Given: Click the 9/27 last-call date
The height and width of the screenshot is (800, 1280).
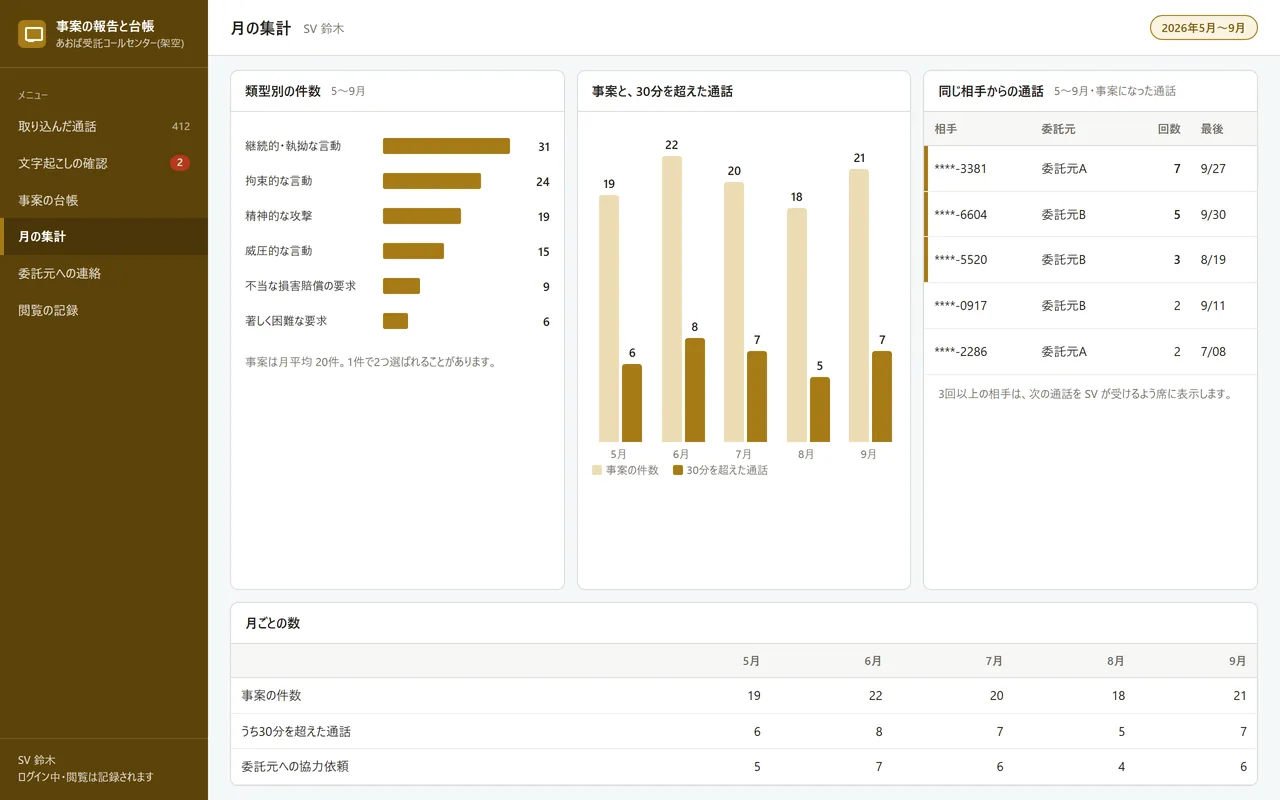Looking at the screenshot, I should click(1213, 169).
